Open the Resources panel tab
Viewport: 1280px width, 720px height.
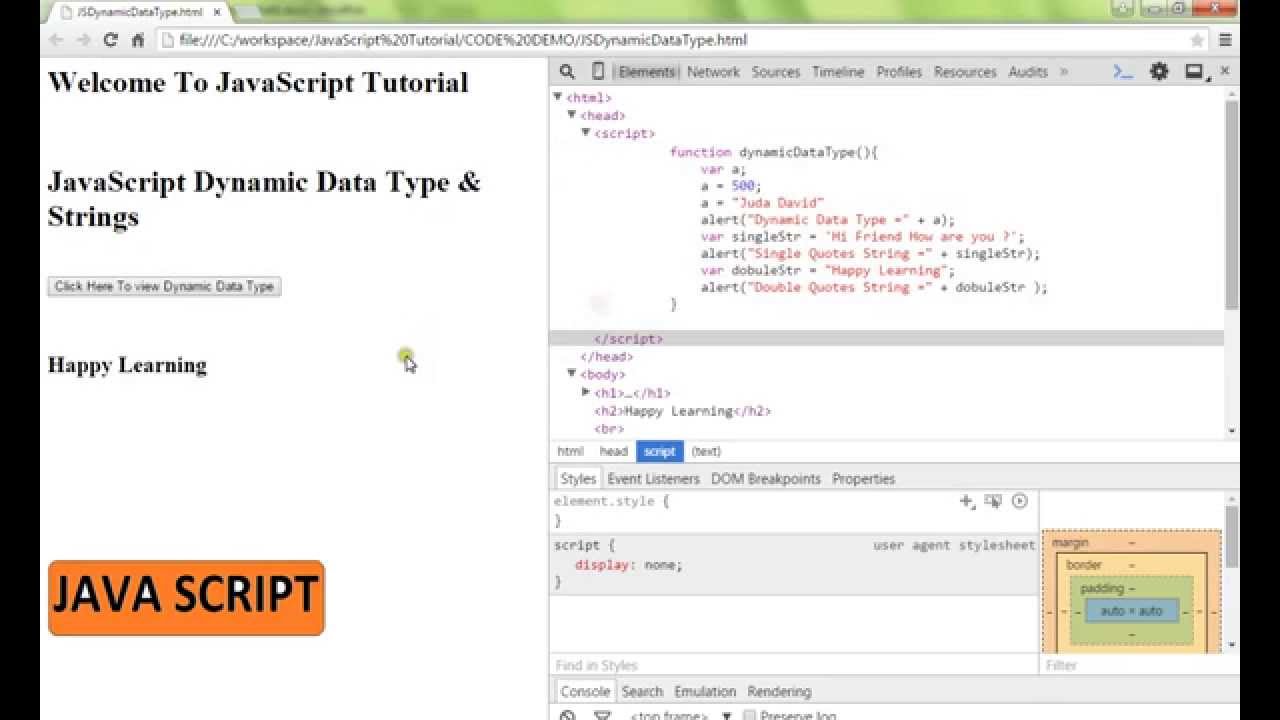[x=965, y=72]
